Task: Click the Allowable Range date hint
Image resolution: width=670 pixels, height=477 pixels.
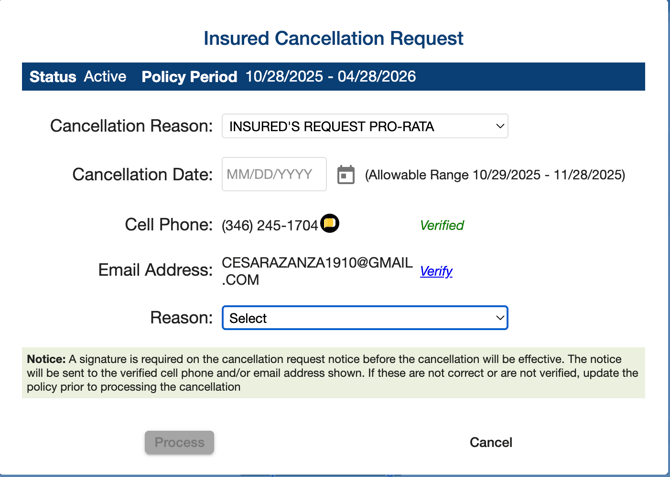Action: [x=495, y=175]
